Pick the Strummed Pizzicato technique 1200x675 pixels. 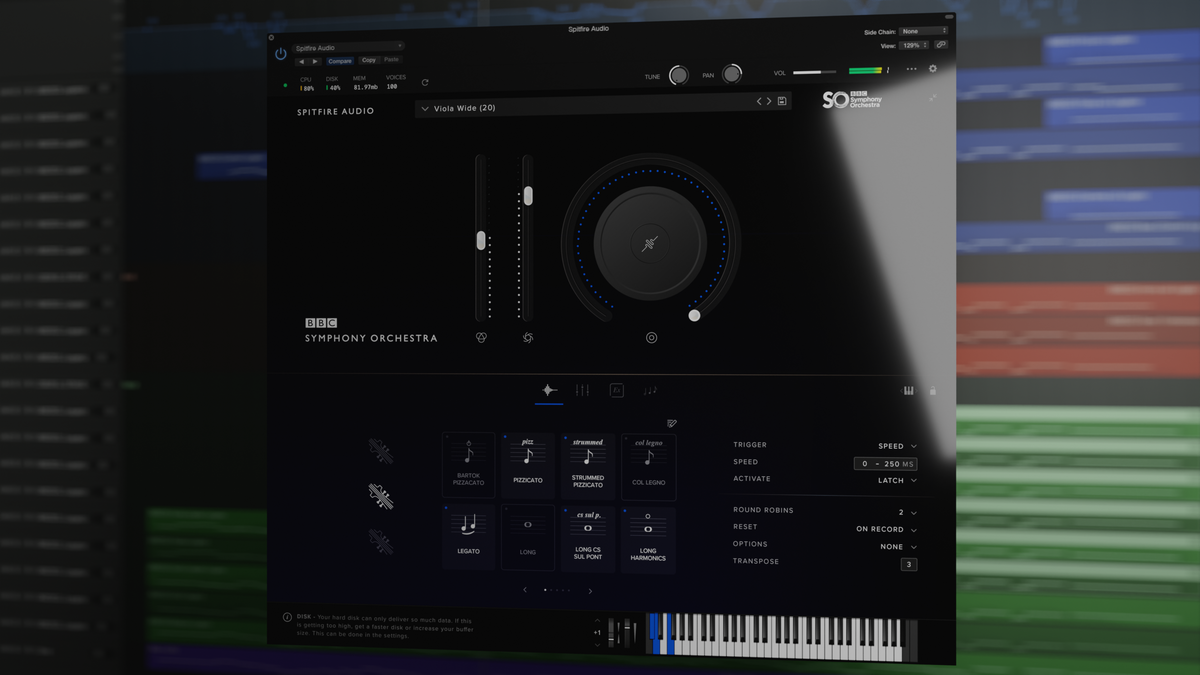coord(588,464)
